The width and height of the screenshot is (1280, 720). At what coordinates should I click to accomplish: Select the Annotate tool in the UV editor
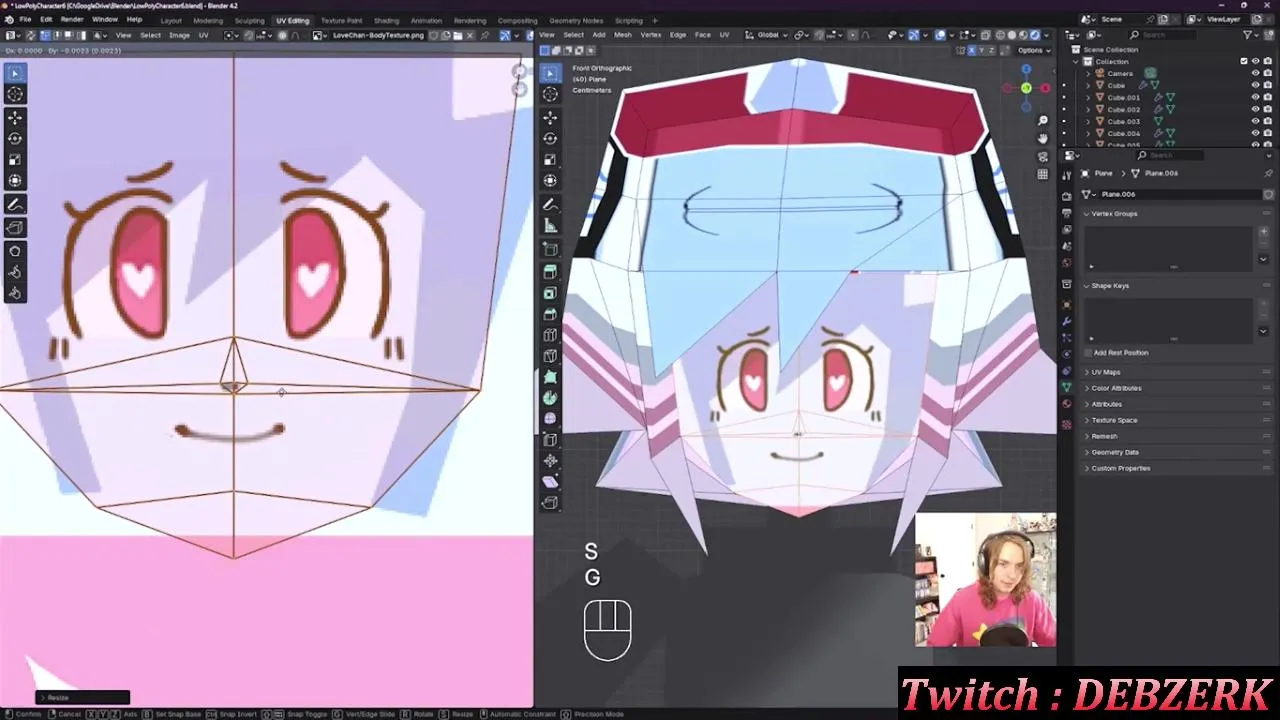[x=15, y=204]
